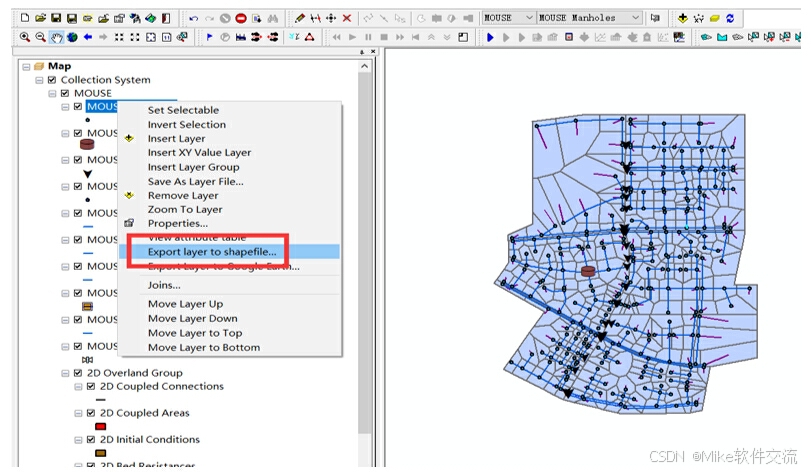Choose Move Layer to Bottom entry
Viewport: 811px width, 472px height.
204,347
